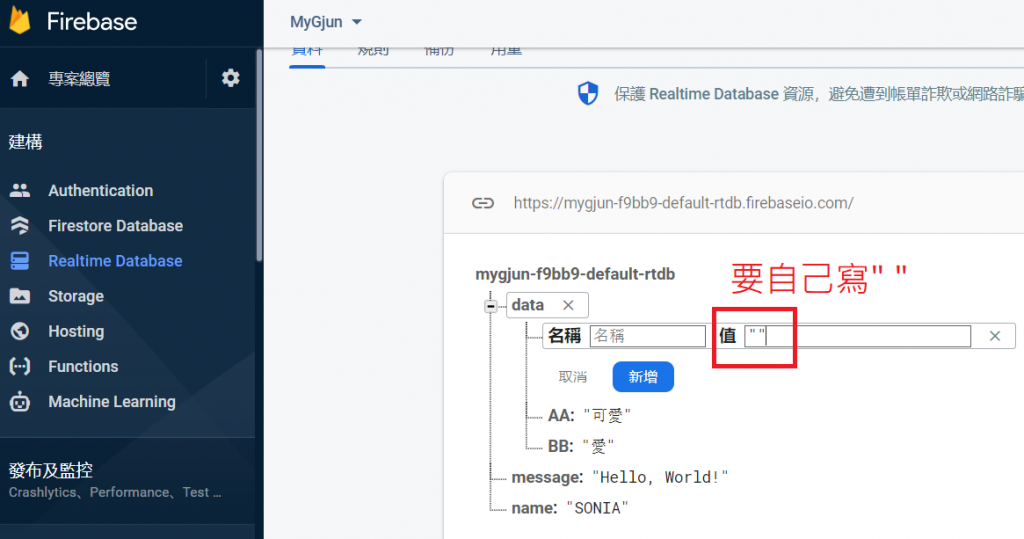Viewport: 1024px width, 539px height.
Task: Click the name key in tree
Action: pyautogui.click(x=534, y=508)
